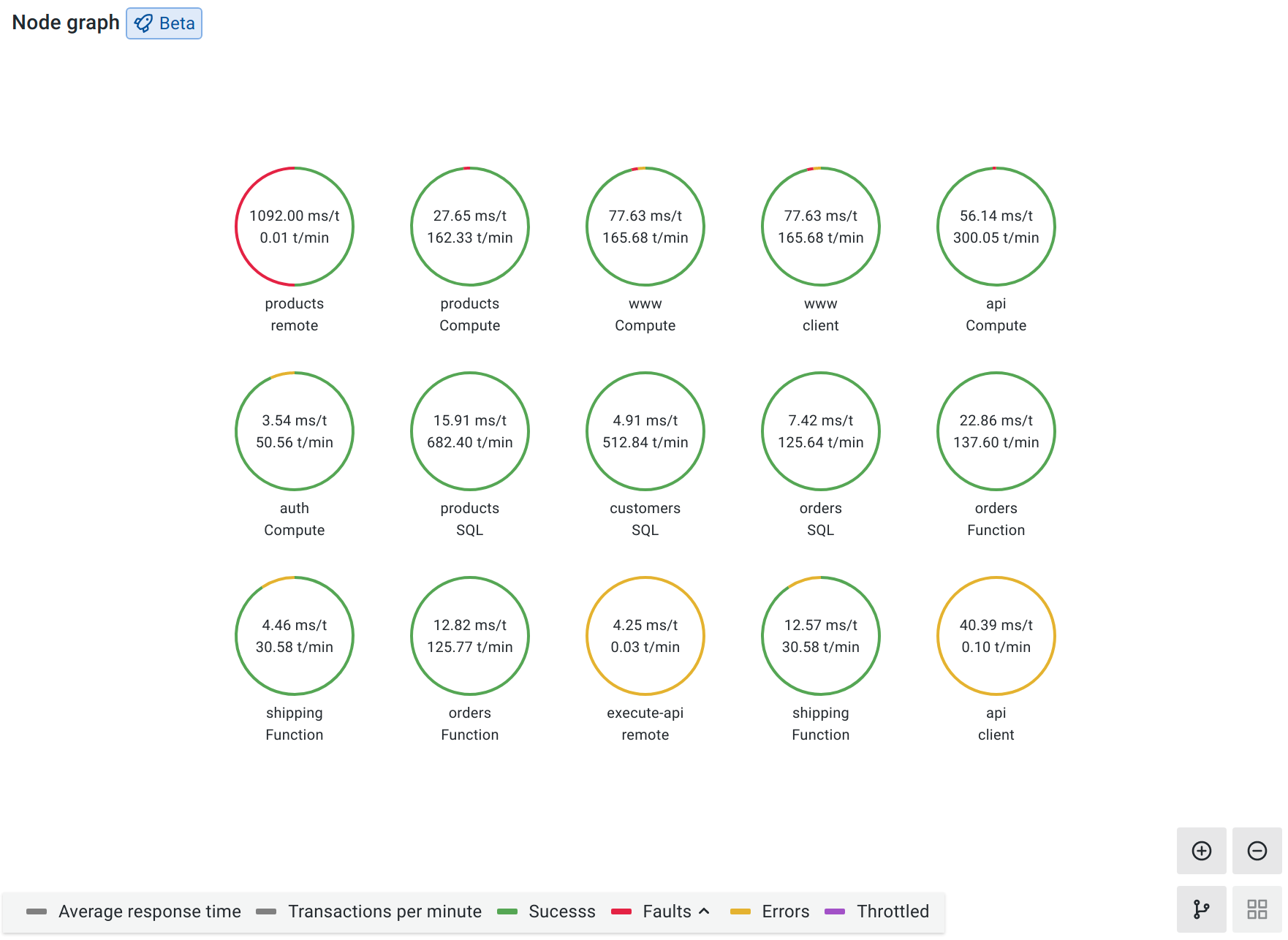Select the execute-api remote node circle
This screenshot has height=940, width=1288.
[645, 636]
